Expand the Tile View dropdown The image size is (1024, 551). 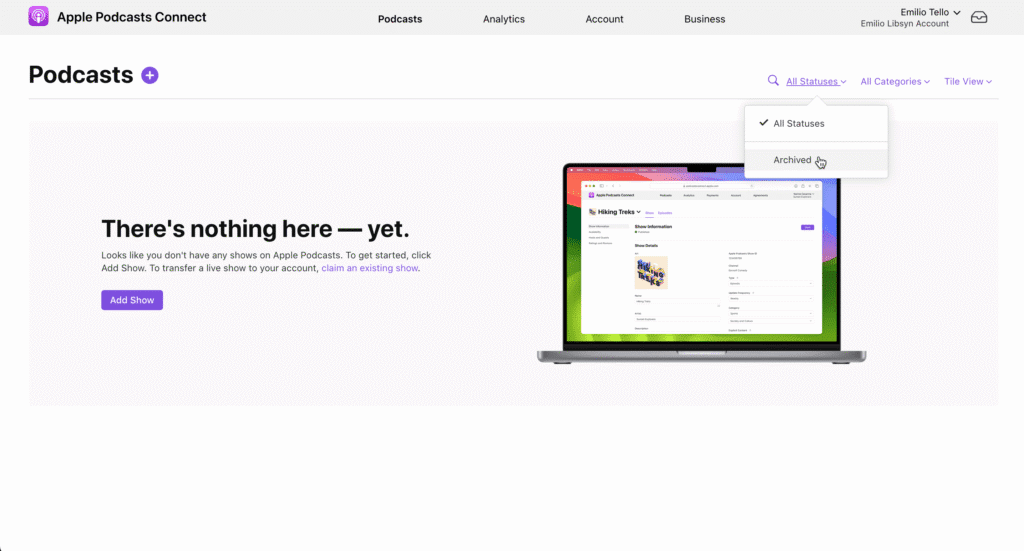[968, 82]
